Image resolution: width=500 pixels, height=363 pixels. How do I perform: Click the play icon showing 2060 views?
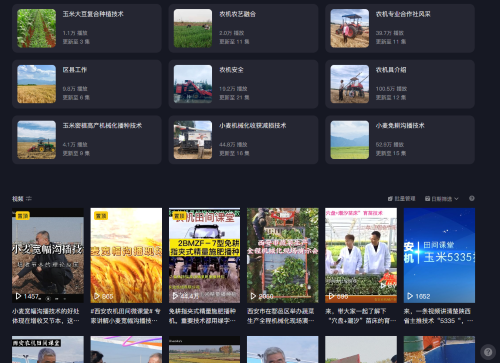(253, 296)
